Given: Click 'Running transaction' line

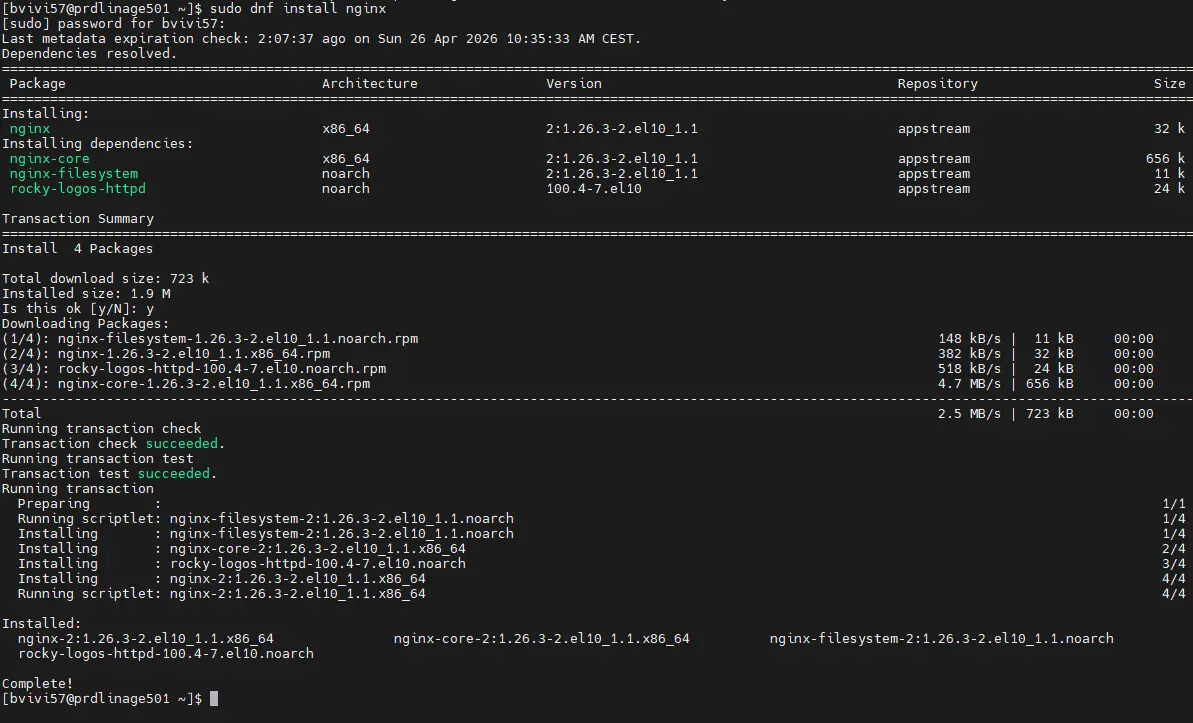Looking at the screenshot, I should click(78, 489).
